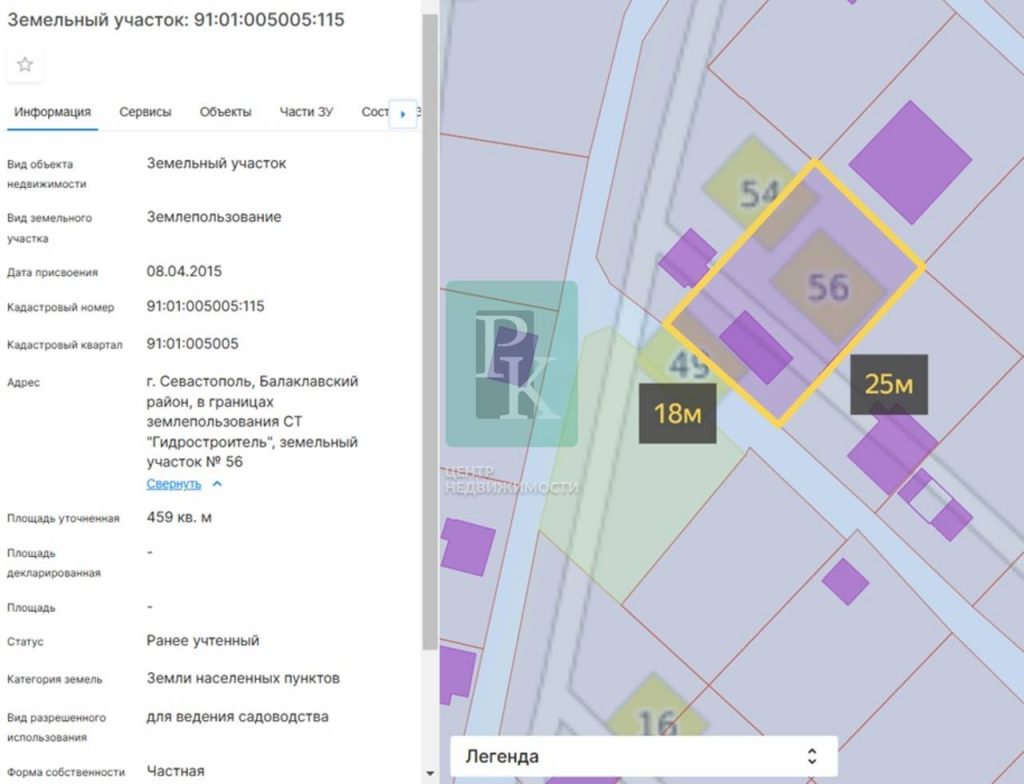Click the large purple building north of parcel 56

[909, 161]
